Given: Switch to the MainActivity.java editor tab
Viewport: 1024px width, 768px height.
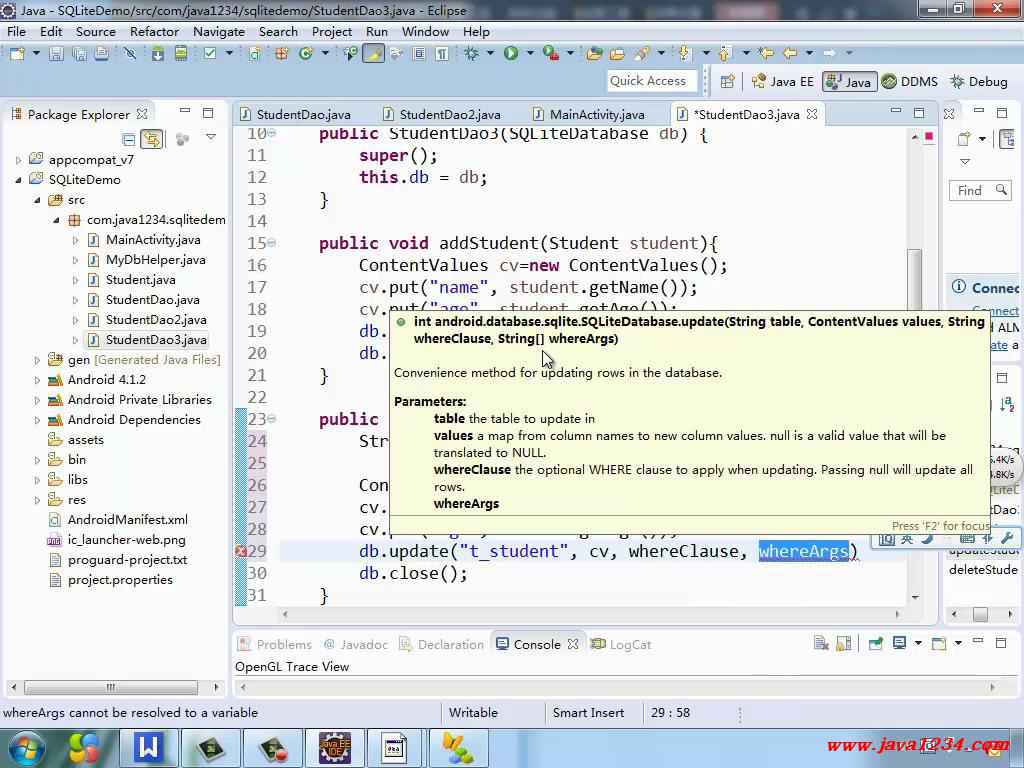Looking at the screenshot, I should pos(590,114).
